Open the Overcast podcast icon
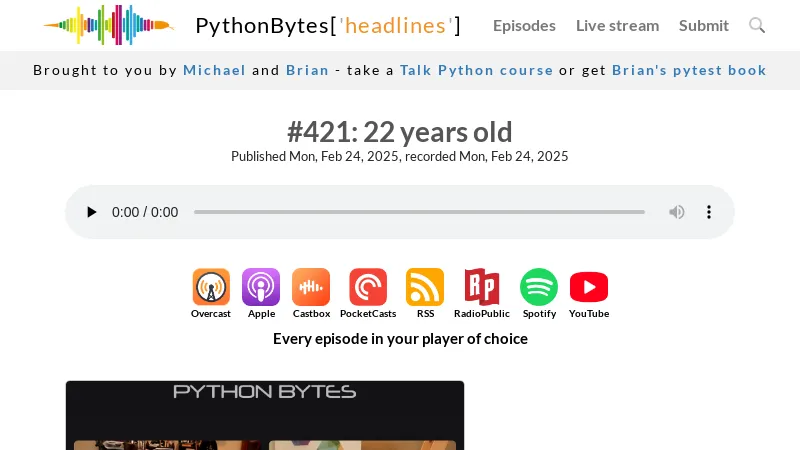The image size is (800, 450). (x=211, y=287)
